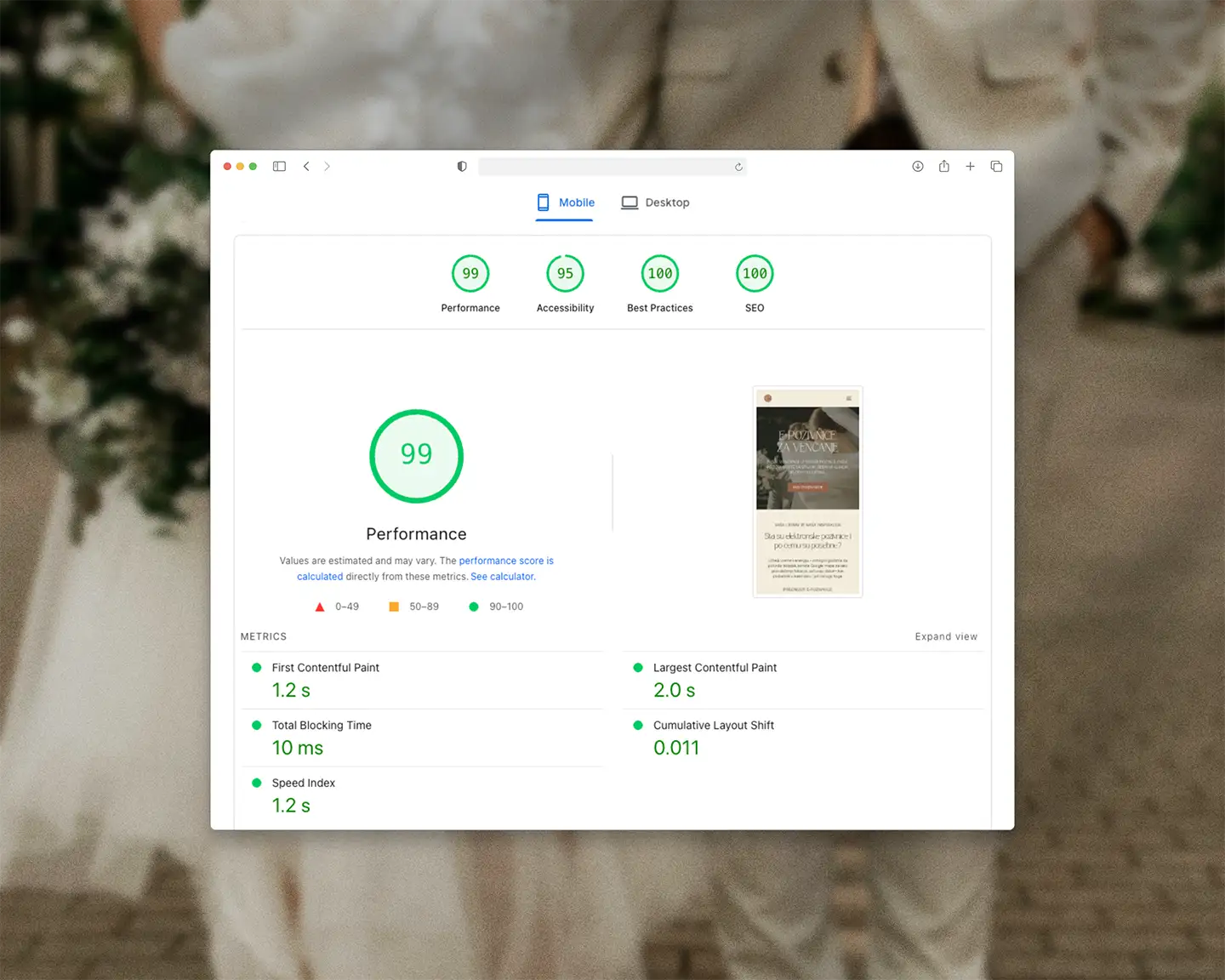Image resolution: width=1225 pixels, height=980 pixels.
Task: Click the forward navigation arrow
Action: pyautogui.click(x=328, y=167)
